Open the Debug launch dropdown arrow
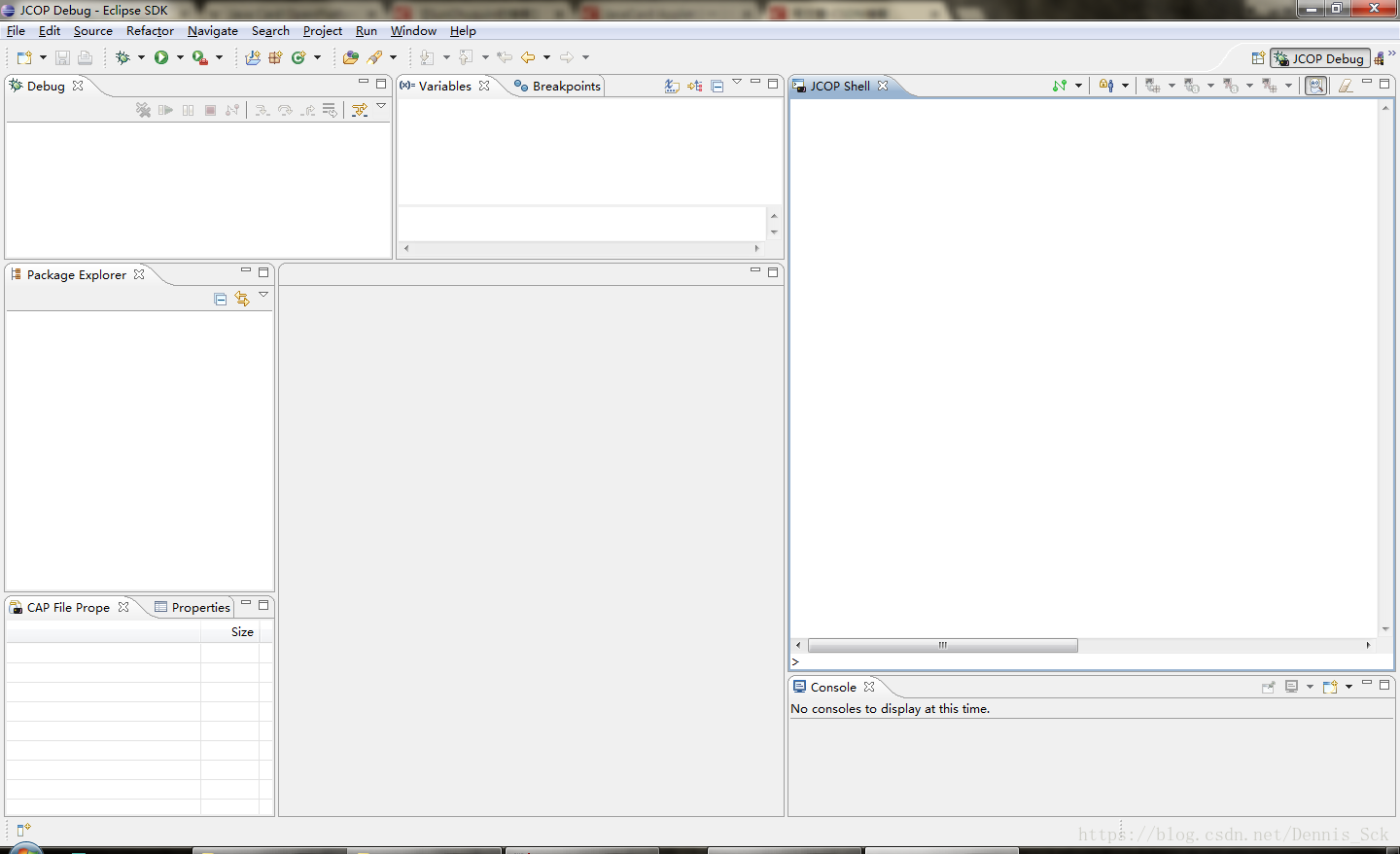The image size is (1400, 854). tap(141, 58)
